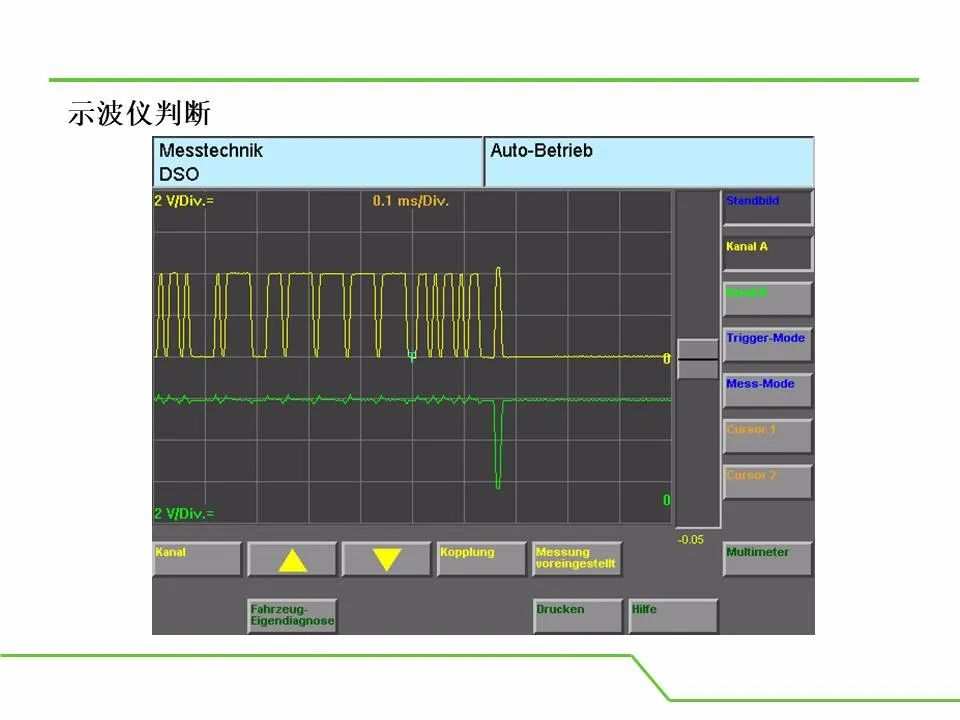Switch to the Multimeter function

click(x=768, y=559)
